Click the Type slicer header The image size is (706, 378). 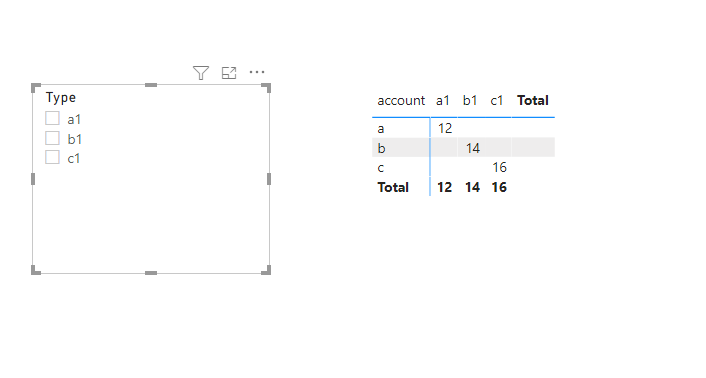[x=61, y=98]
